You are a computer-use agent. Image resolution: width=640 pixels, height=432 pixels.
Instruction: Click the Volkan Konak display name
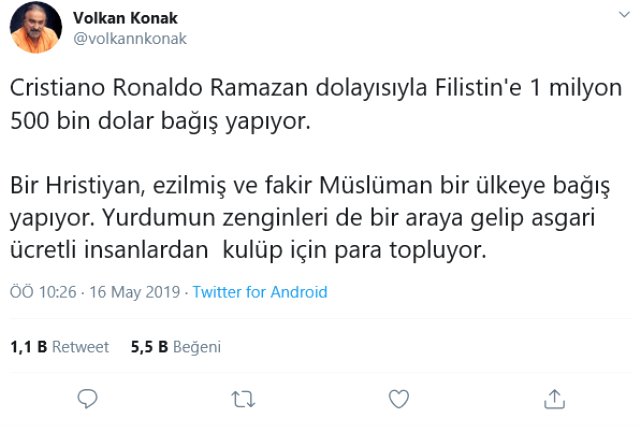125,17
